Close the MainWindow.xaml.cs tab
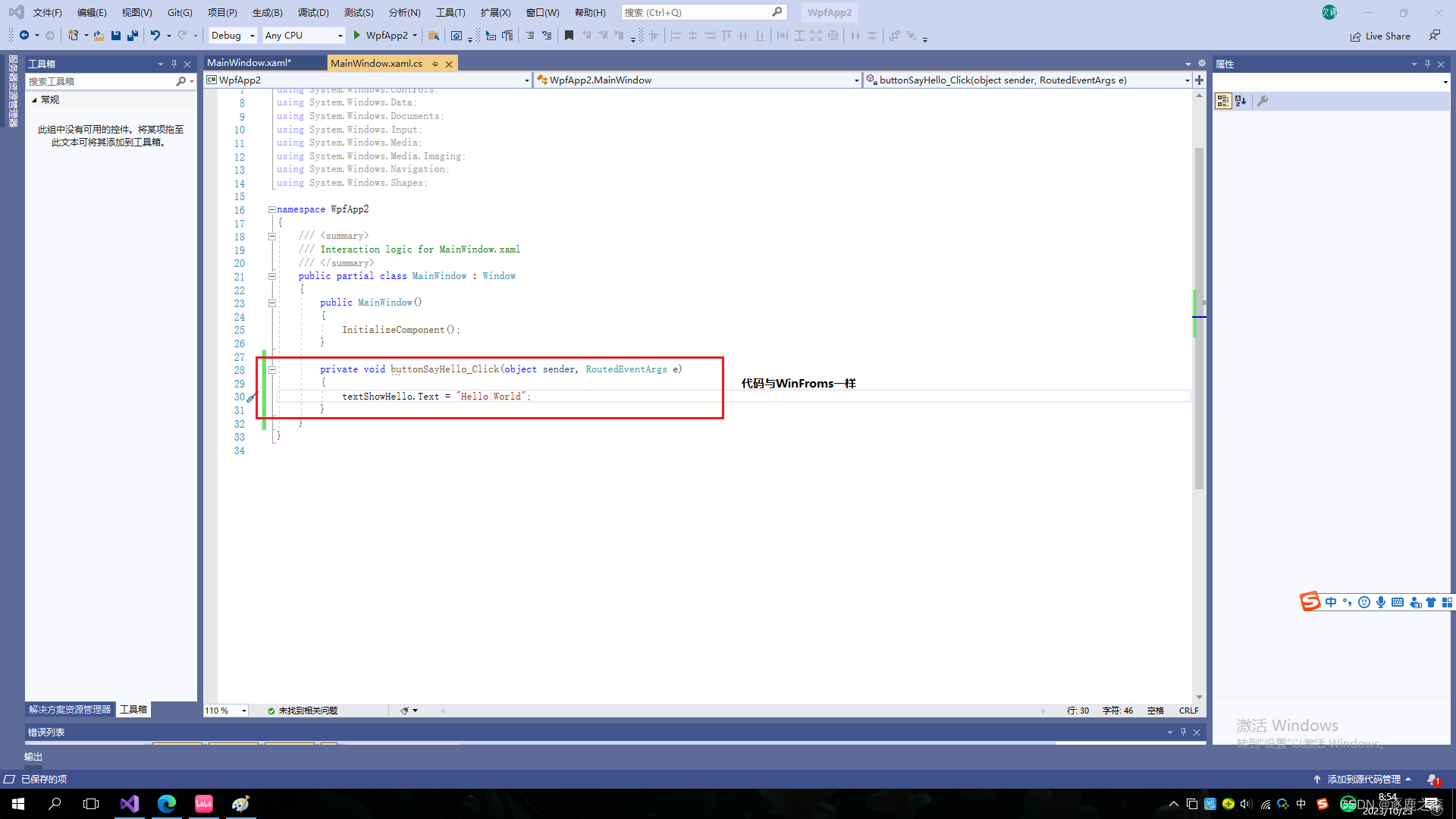The height and width of the screenshot is (819, 1456). (449, 64)
